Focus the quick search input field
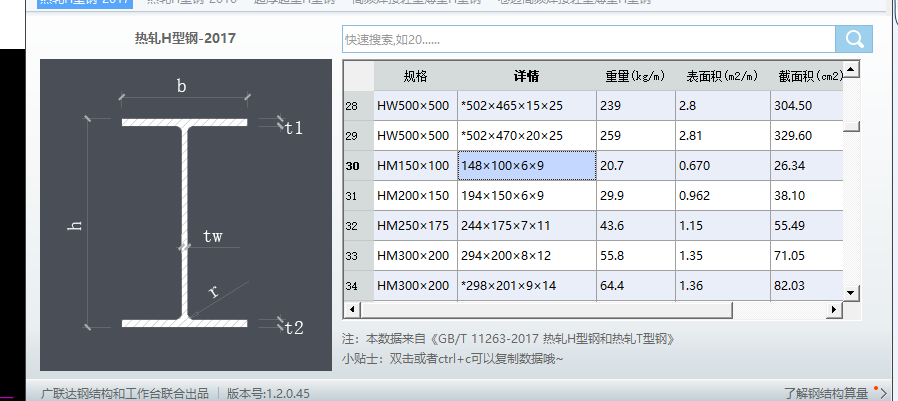Viewport: 898px width, 401px height. pos(589,39)
